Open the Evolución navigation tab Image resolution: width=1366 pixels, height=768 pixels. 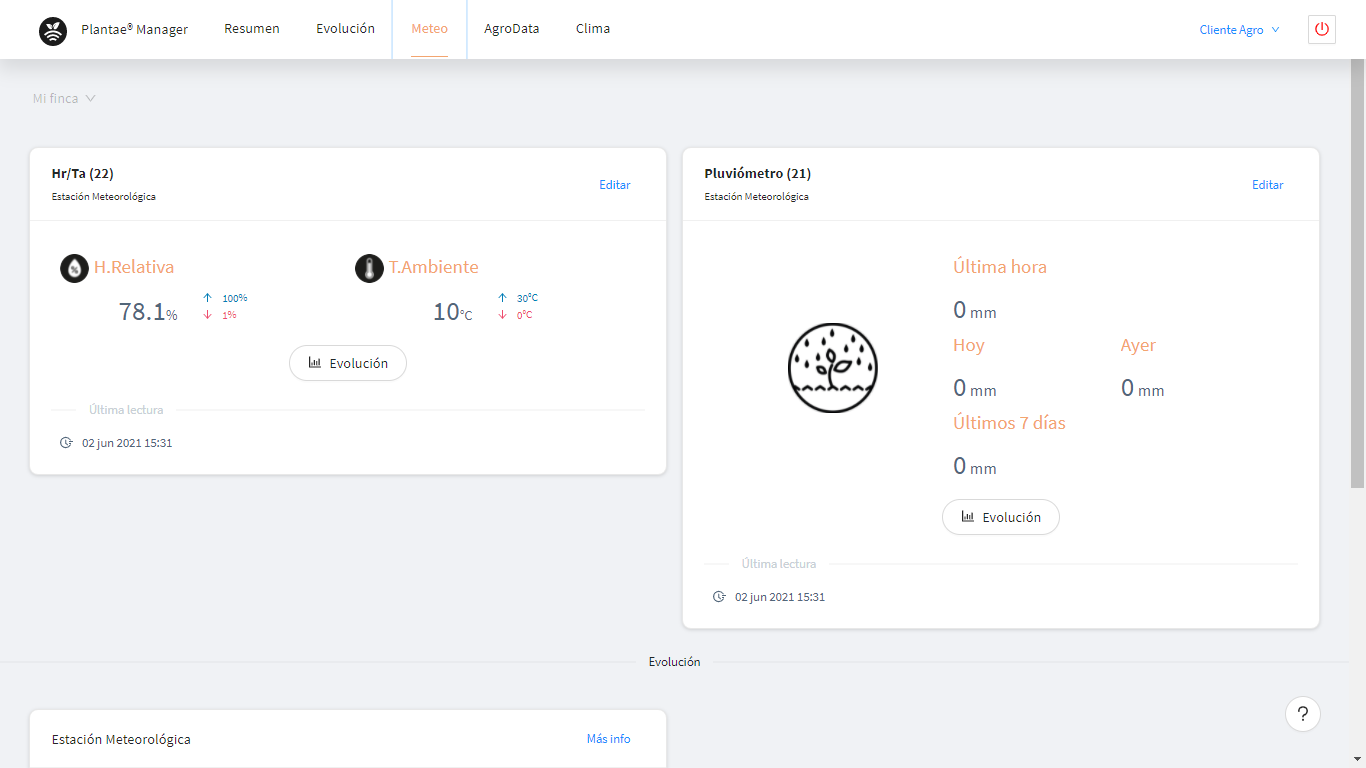tap(345, 29)
